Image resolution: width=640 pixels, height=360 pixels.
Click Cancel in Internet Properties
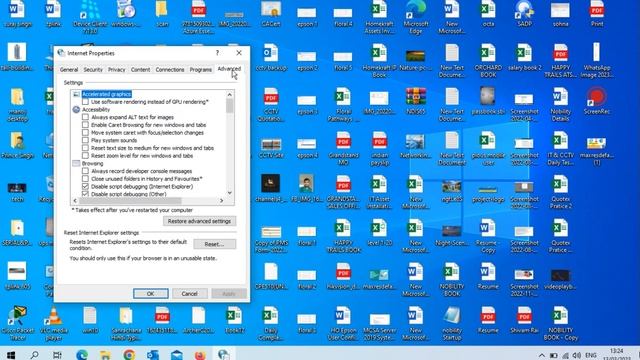point(189,293)
